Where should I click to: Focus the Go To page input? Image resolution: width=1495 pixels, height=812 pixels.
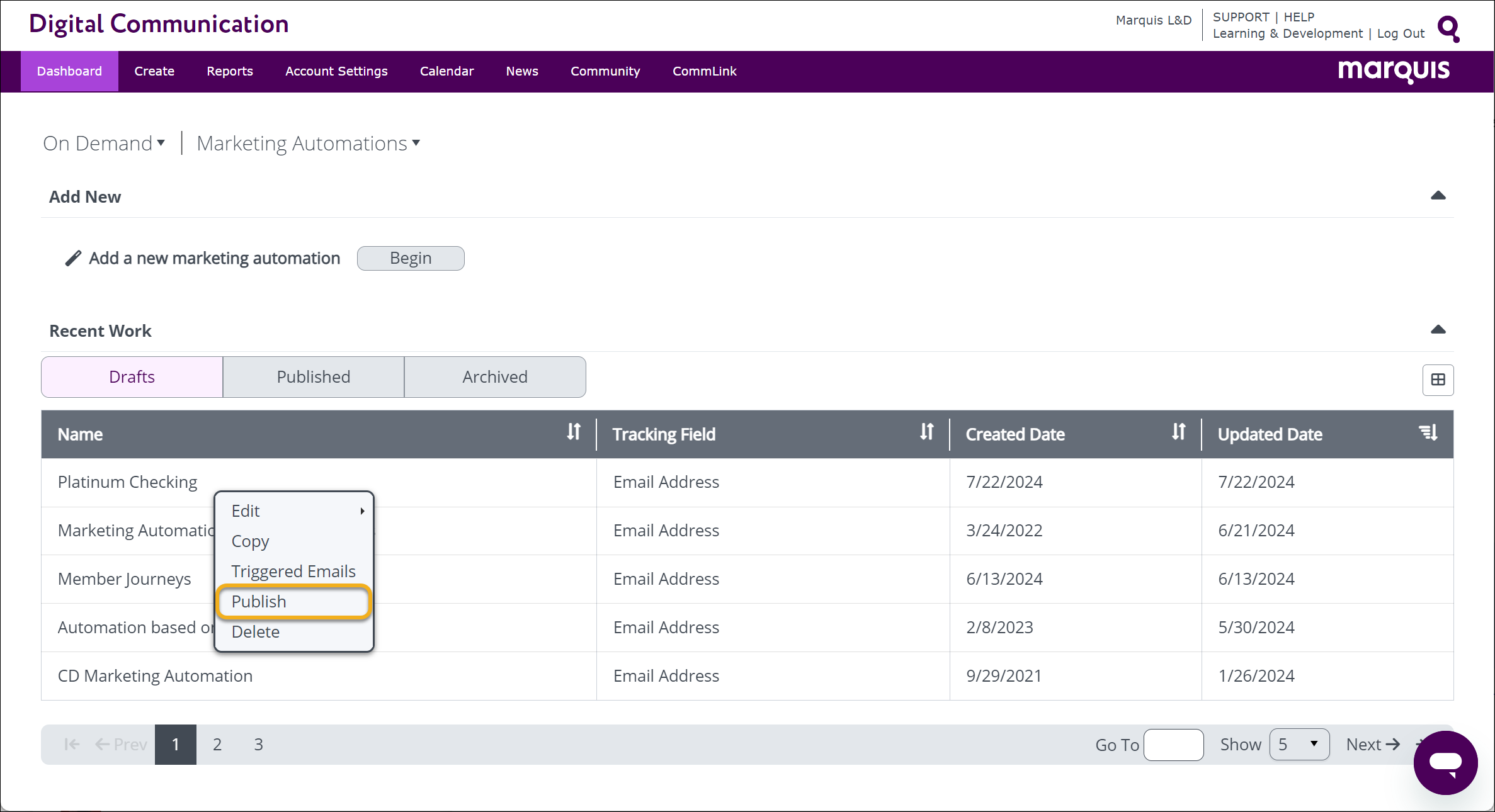click(x=1173, y=745)
